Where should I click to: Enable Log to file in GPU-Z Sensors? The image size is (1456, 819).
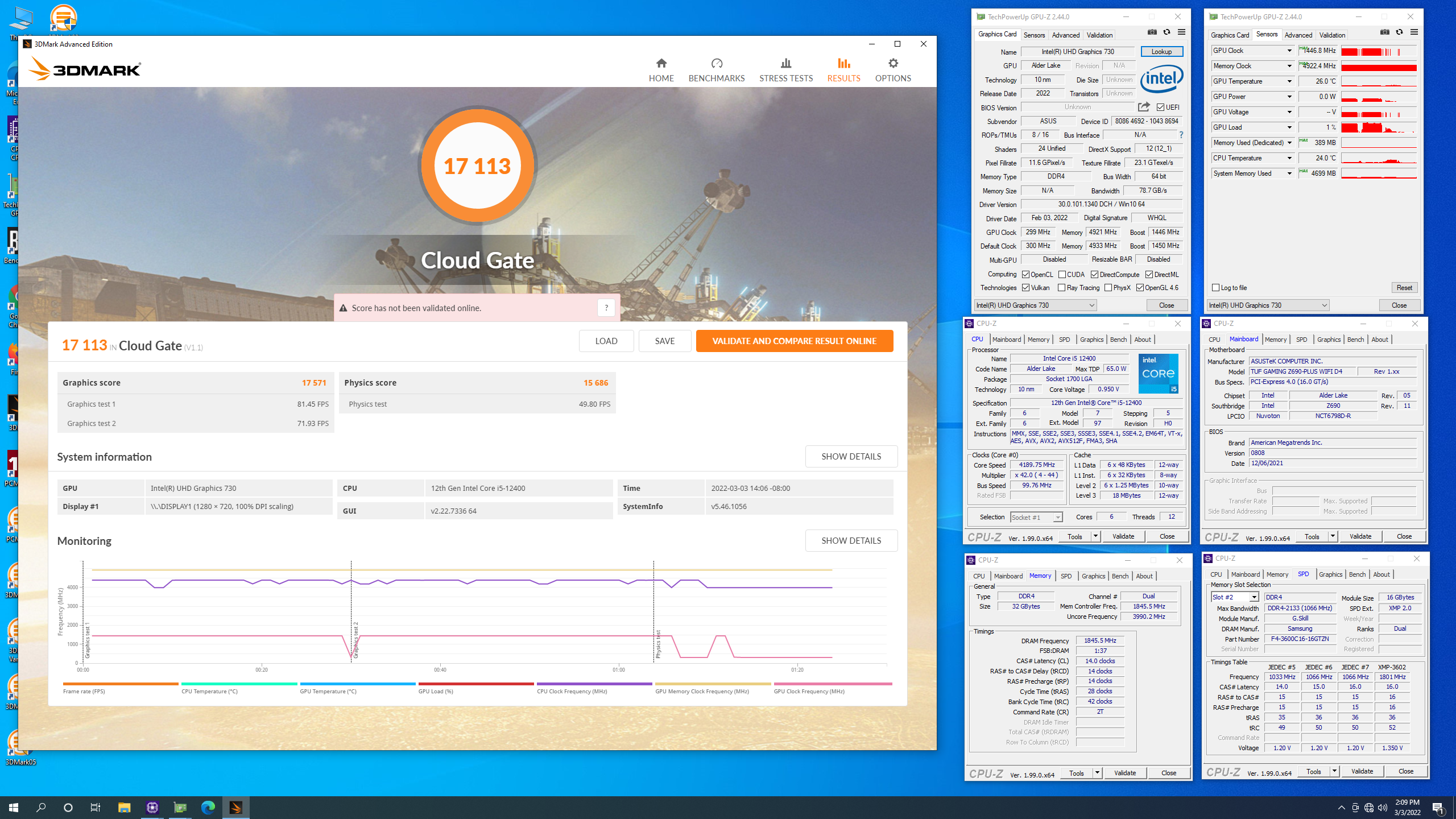coord(1215,288)
